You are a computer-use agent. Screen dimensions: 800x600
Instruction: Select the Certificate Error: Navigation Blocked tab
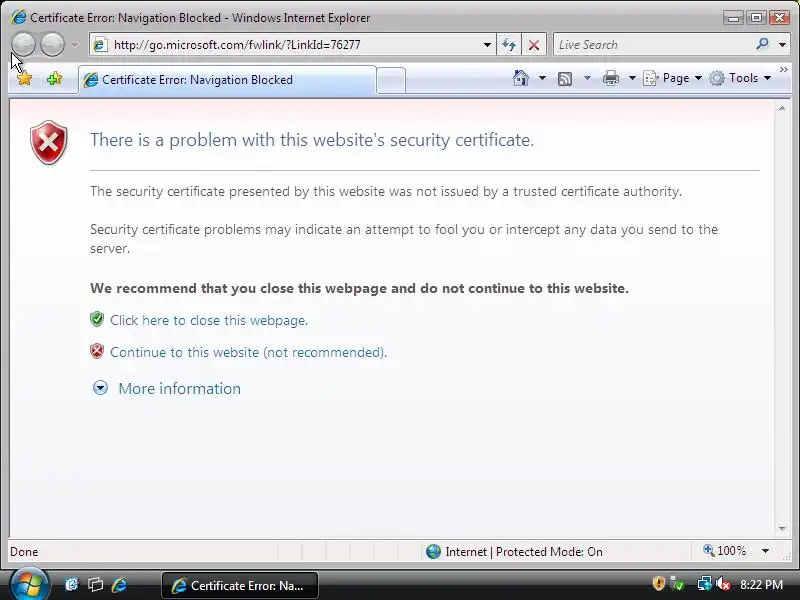click(227, 80)
